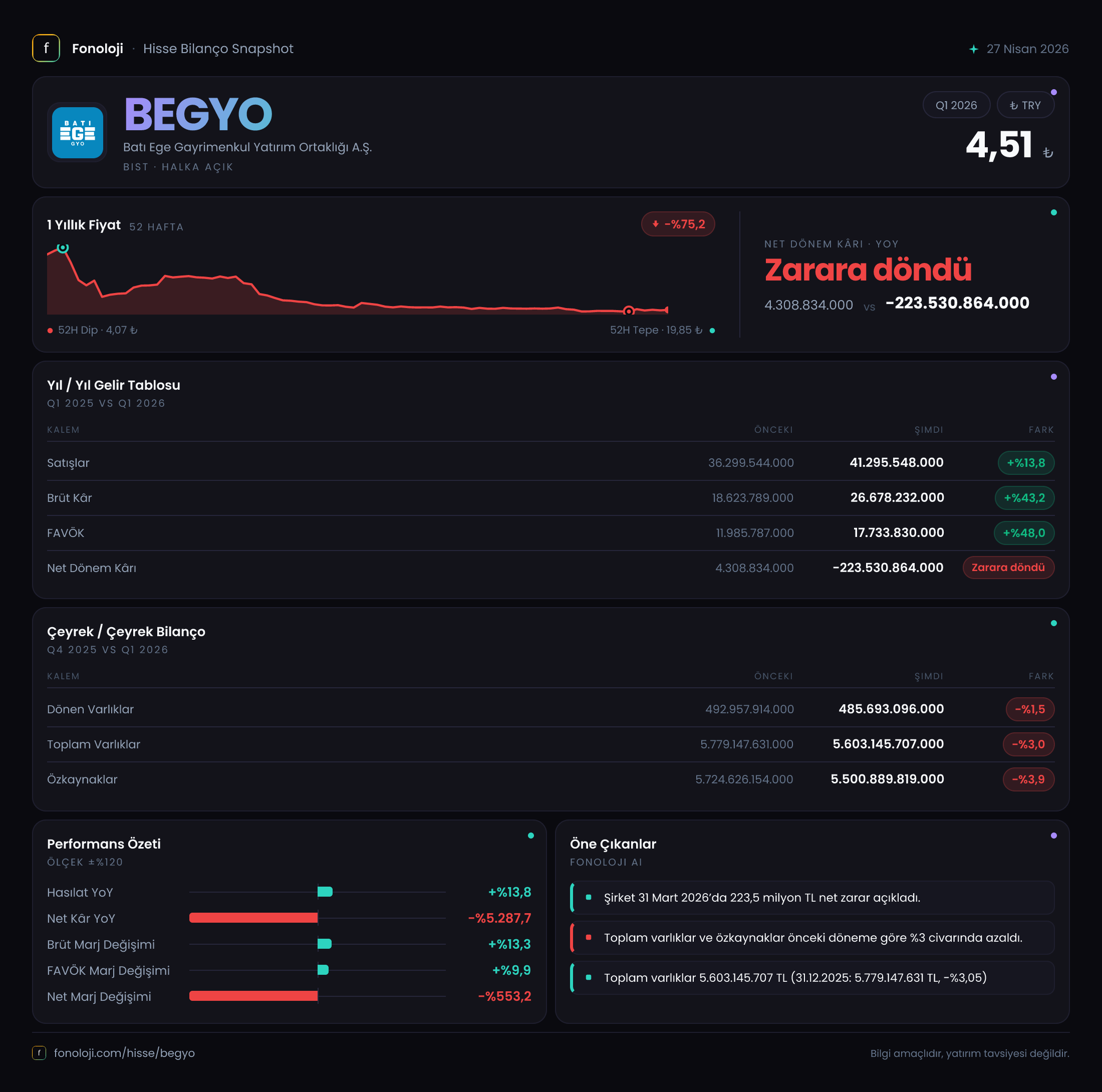Click the -%3,9 badge for Özkaynaklar
The width and height of the screenshot is (1102, 1092).
tap(1028, 779)
